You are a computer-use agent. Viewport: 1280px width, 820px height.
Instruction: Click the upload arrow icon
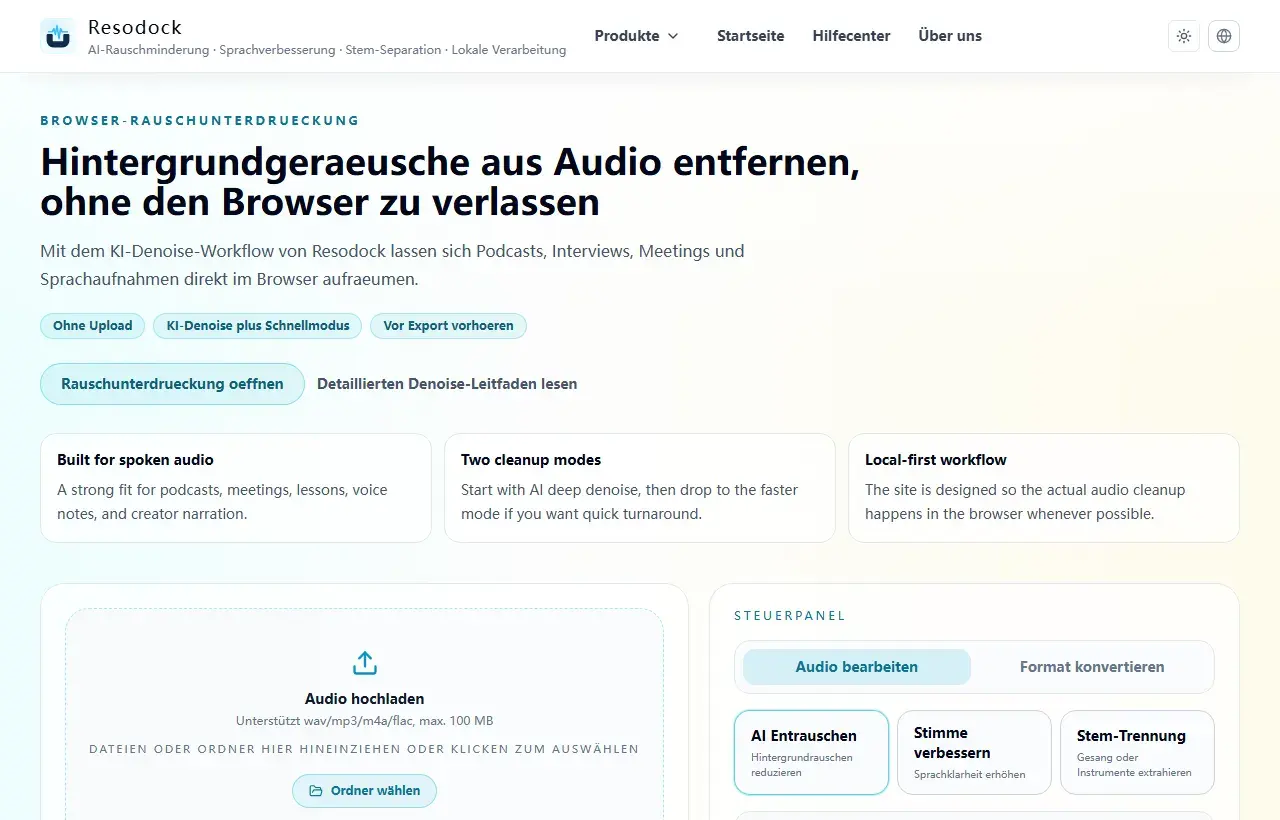(x=365, y=663)
